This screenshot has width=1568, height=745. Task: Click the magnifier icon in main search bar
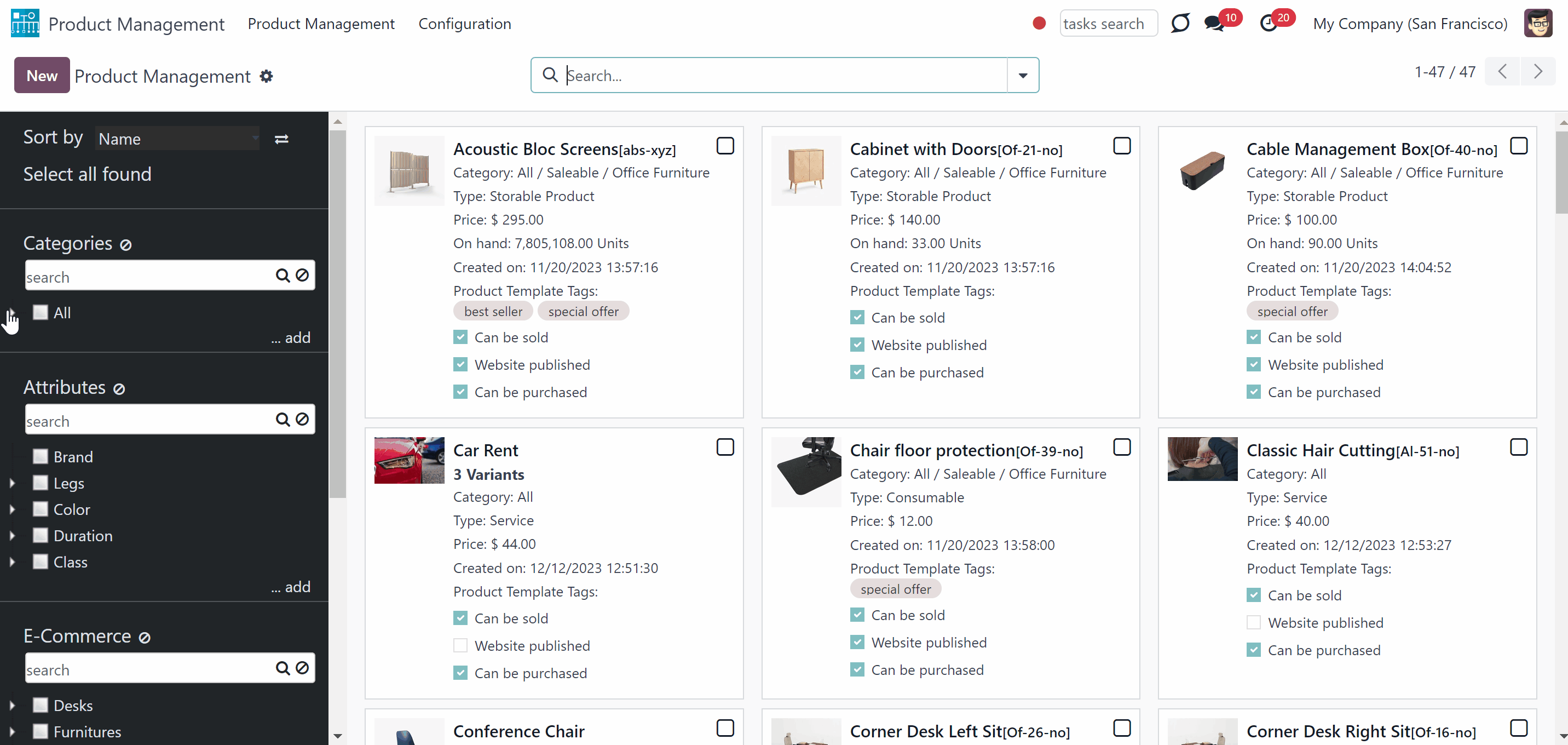550,74
